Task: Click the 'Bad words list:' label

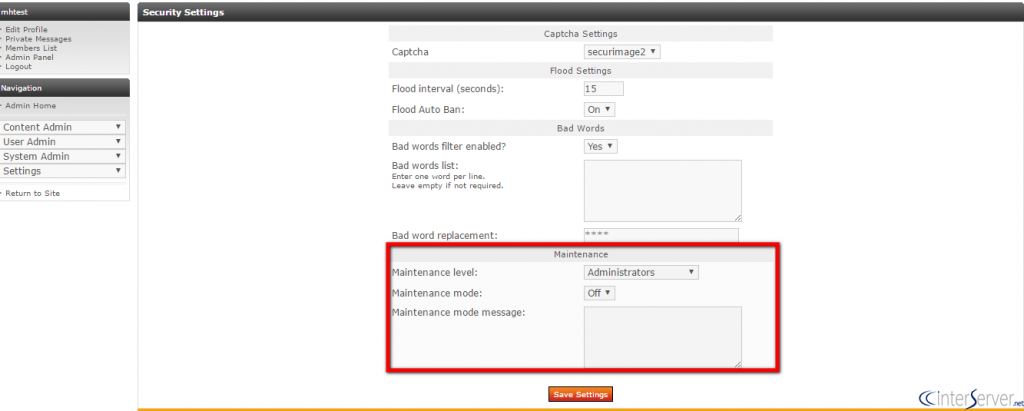Action: click(x=425, y=165)
